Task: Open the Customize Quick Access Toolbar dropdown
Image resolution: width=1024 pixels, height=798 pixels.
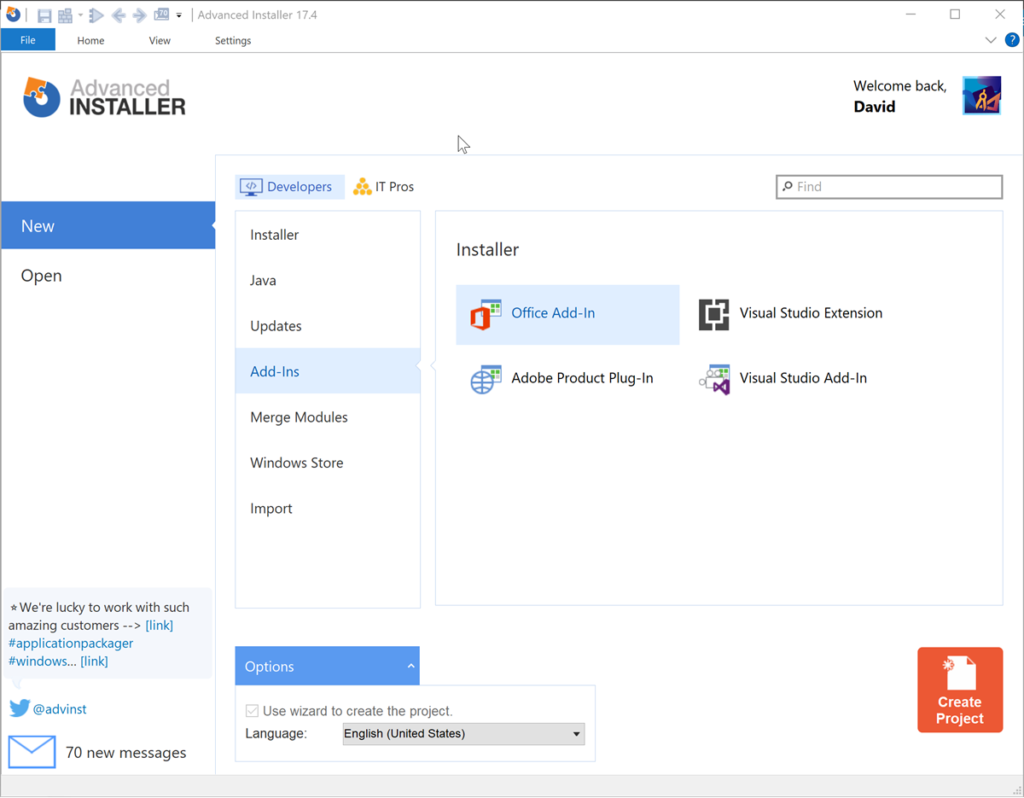Action: coord(179,15)
